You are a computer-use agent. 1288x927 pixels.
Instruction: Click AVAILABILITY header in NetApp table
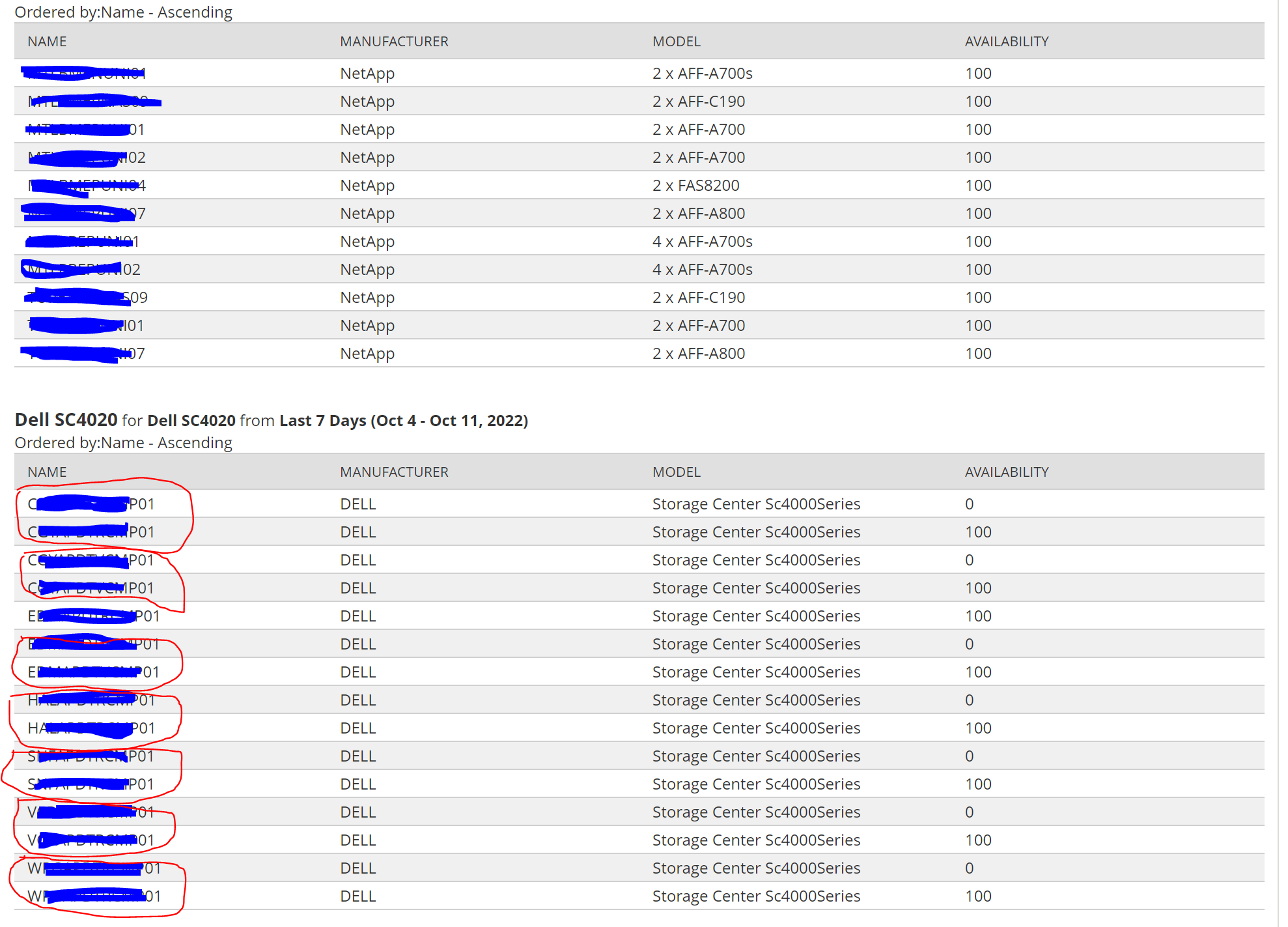coord(1006,42)
